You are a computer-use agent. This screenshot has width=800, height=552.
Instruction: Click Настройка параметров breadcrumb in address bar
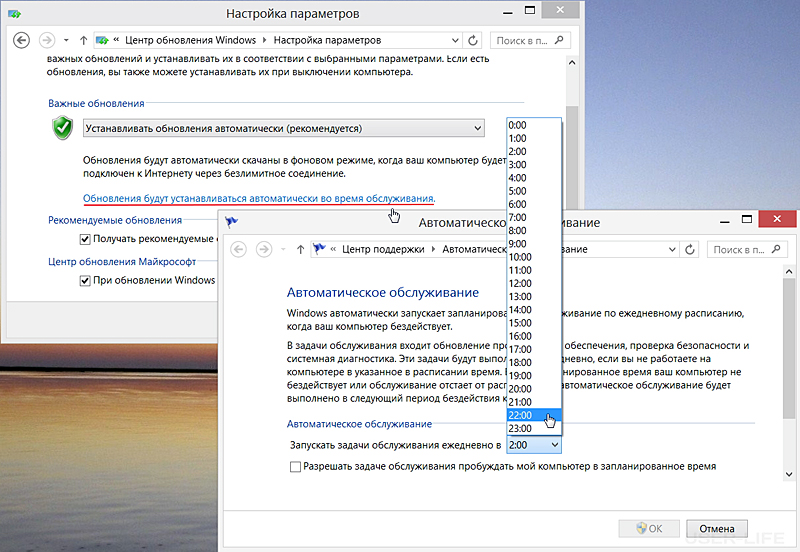tap(327, 40)
